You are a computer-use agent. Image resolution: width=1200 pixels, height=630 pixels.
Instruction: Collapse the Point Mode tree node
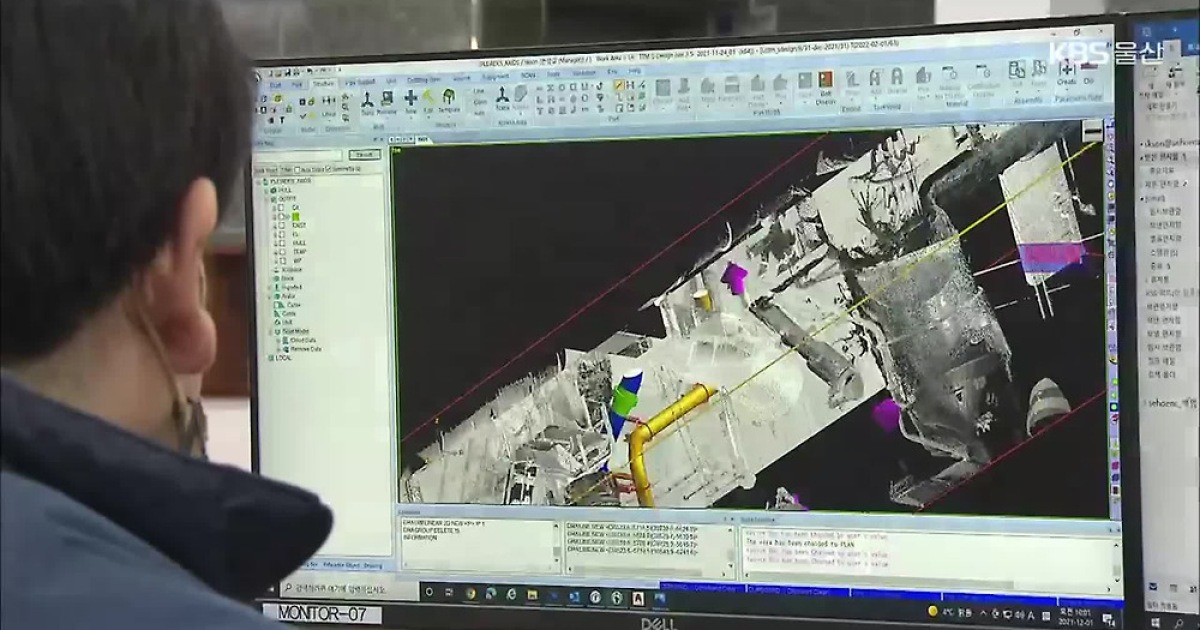point(270,330)
